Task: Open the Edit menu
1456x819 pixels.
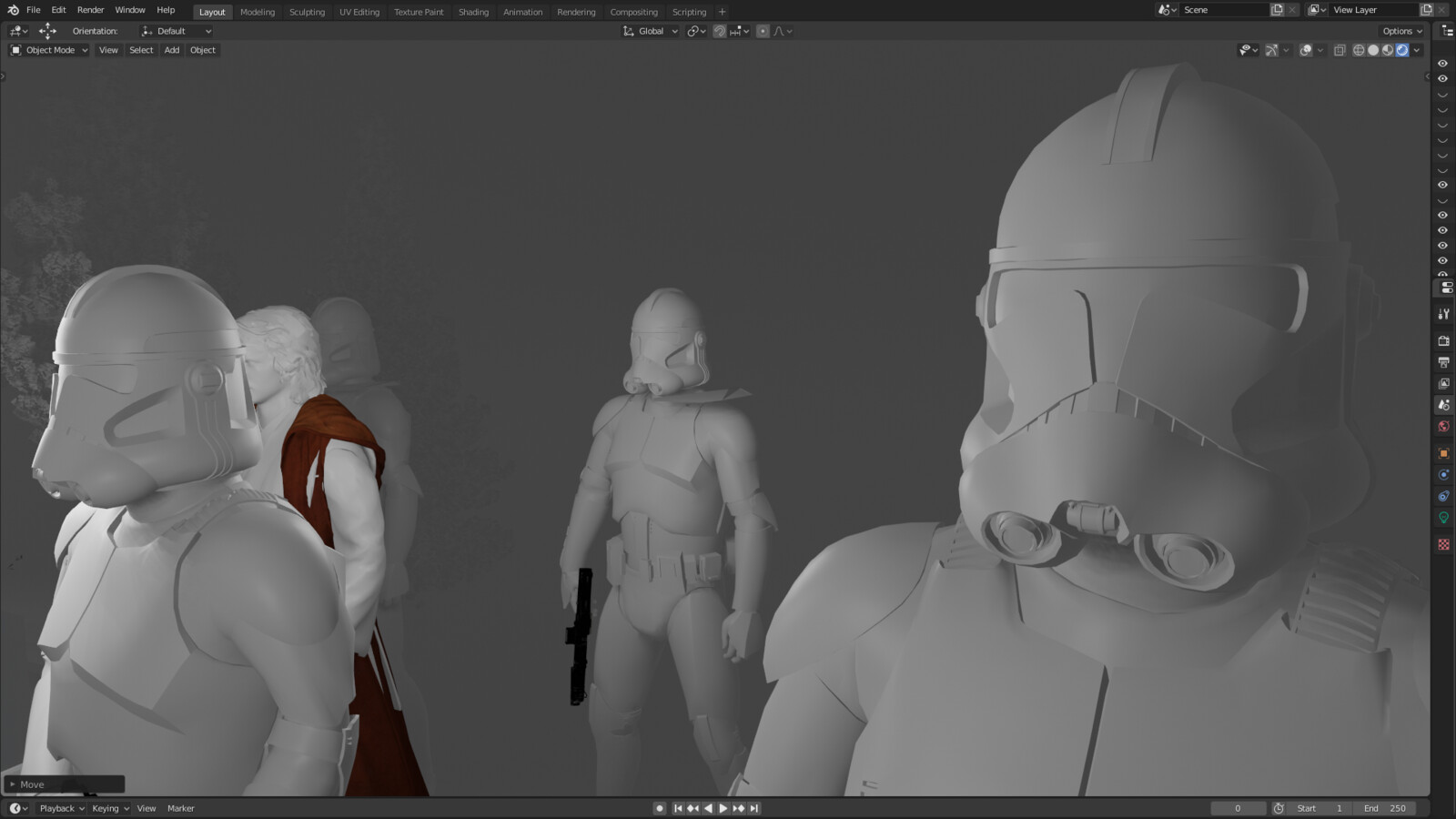Action: point(58,10)
